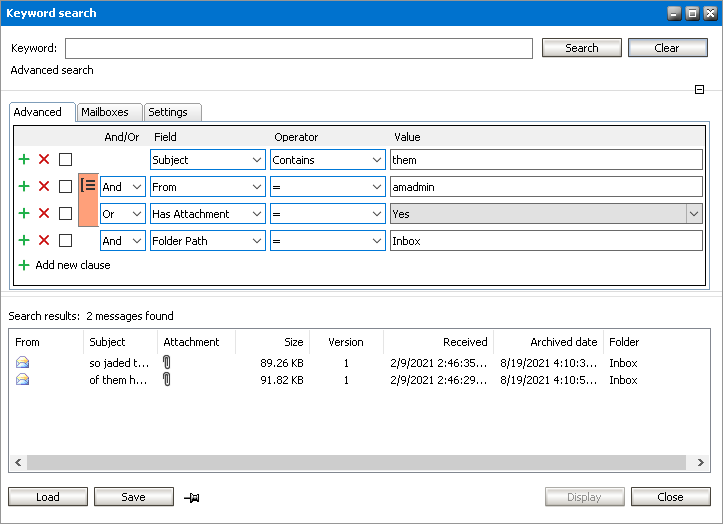Click the pin icon beside Save
723x524 pixels.
click(192, 497)
